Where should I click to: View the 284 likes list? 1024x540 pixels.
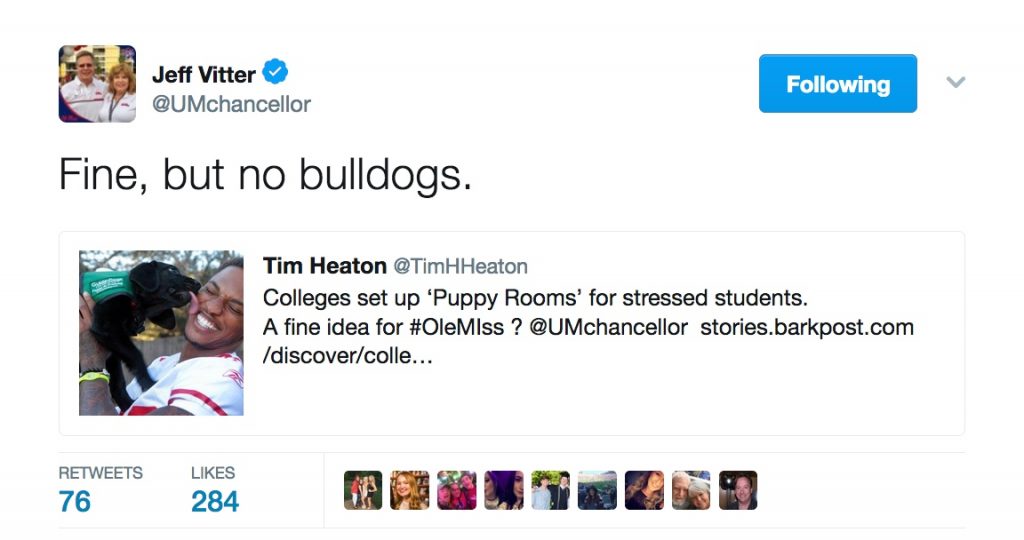click(215, 490)
